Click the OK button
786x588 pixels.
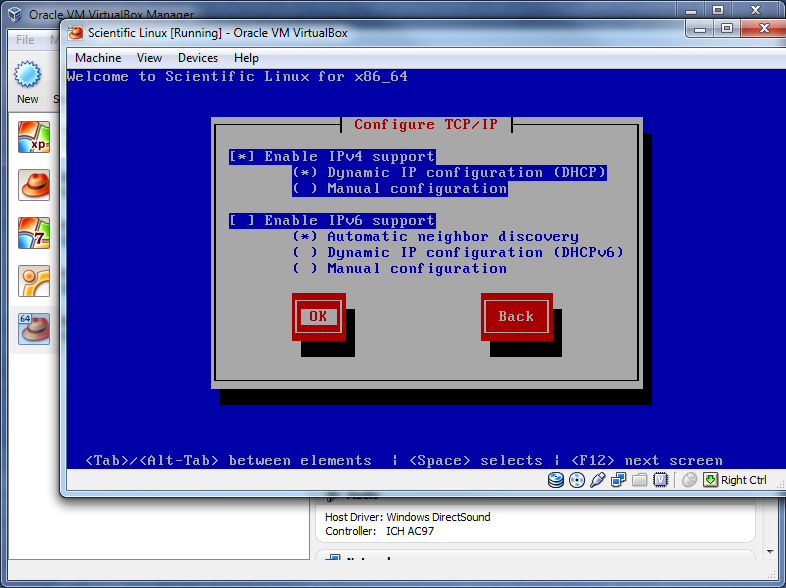[x=319, y=316]
